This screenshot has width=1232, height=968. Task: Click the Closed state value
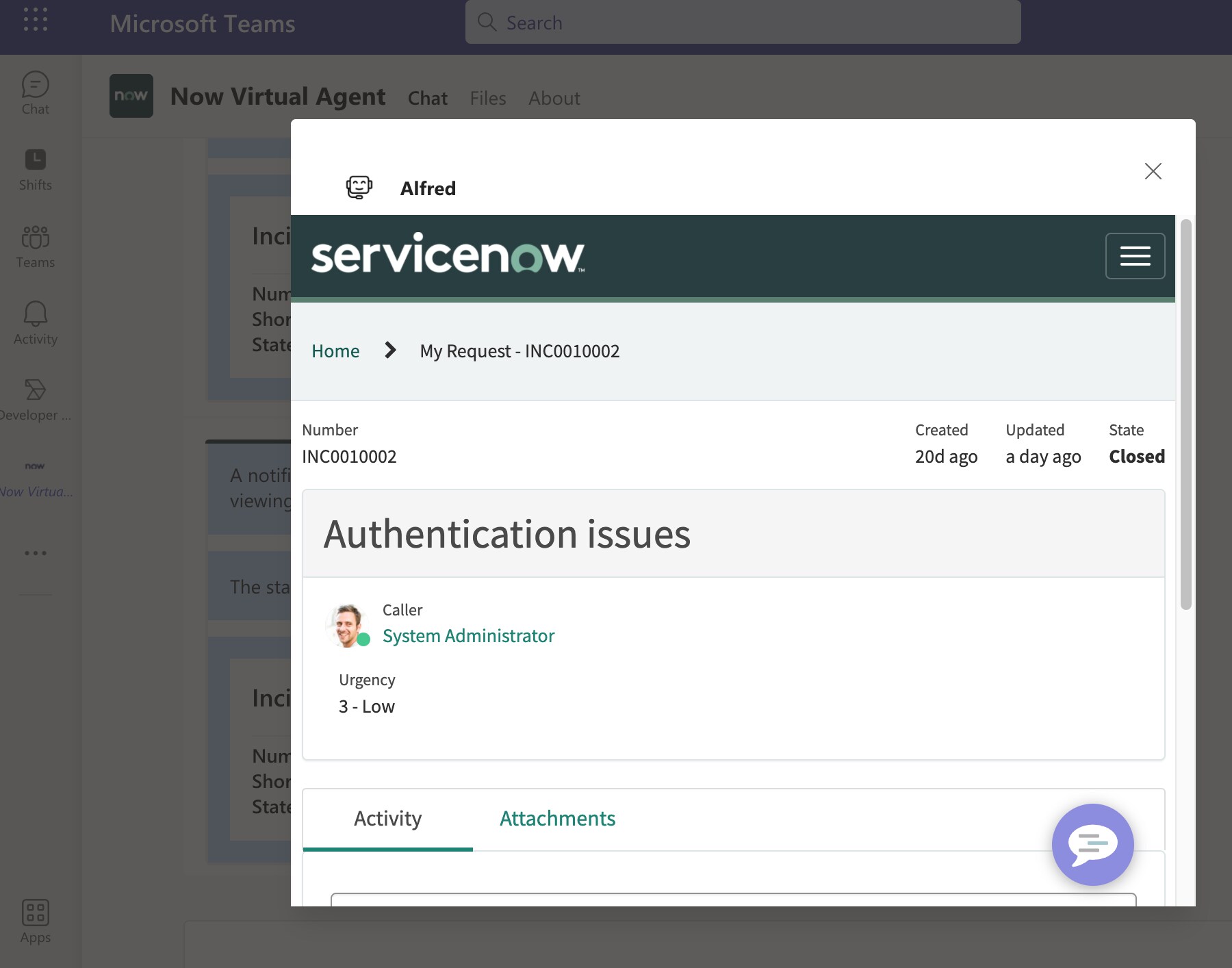click(1137, 457)
